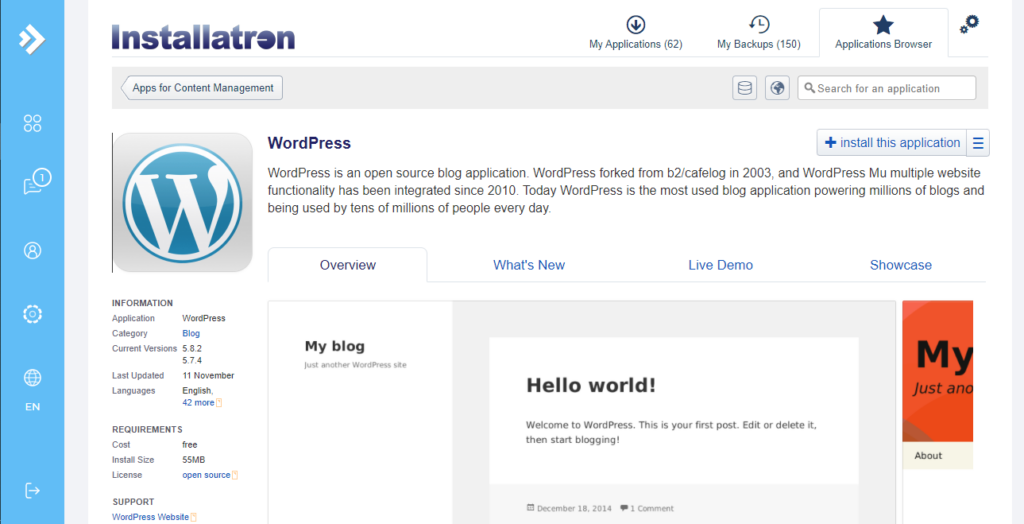
Task: Click the logout icon in sidebar
Action: (33, 490)
